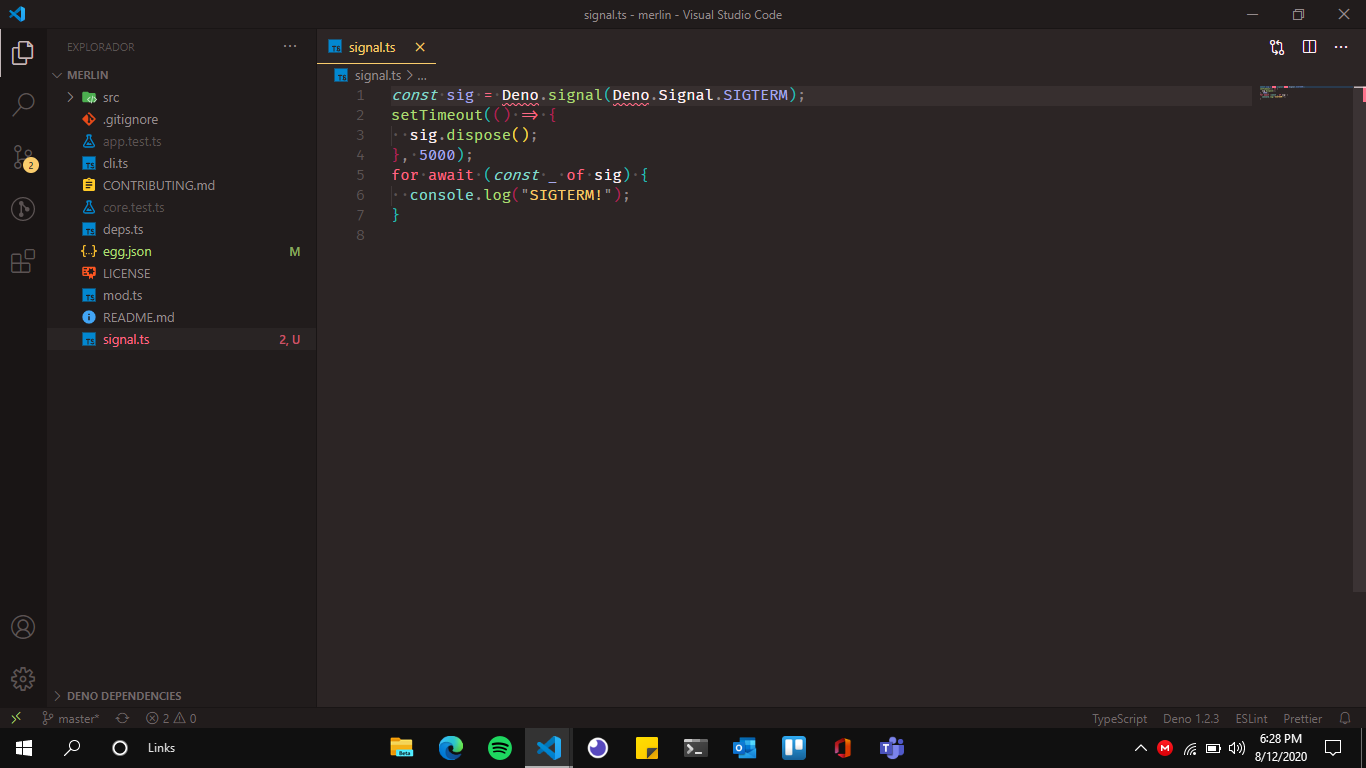
Task: Open the Accounts menu icon
Action: pyautogui.click(x=23, y=627)
